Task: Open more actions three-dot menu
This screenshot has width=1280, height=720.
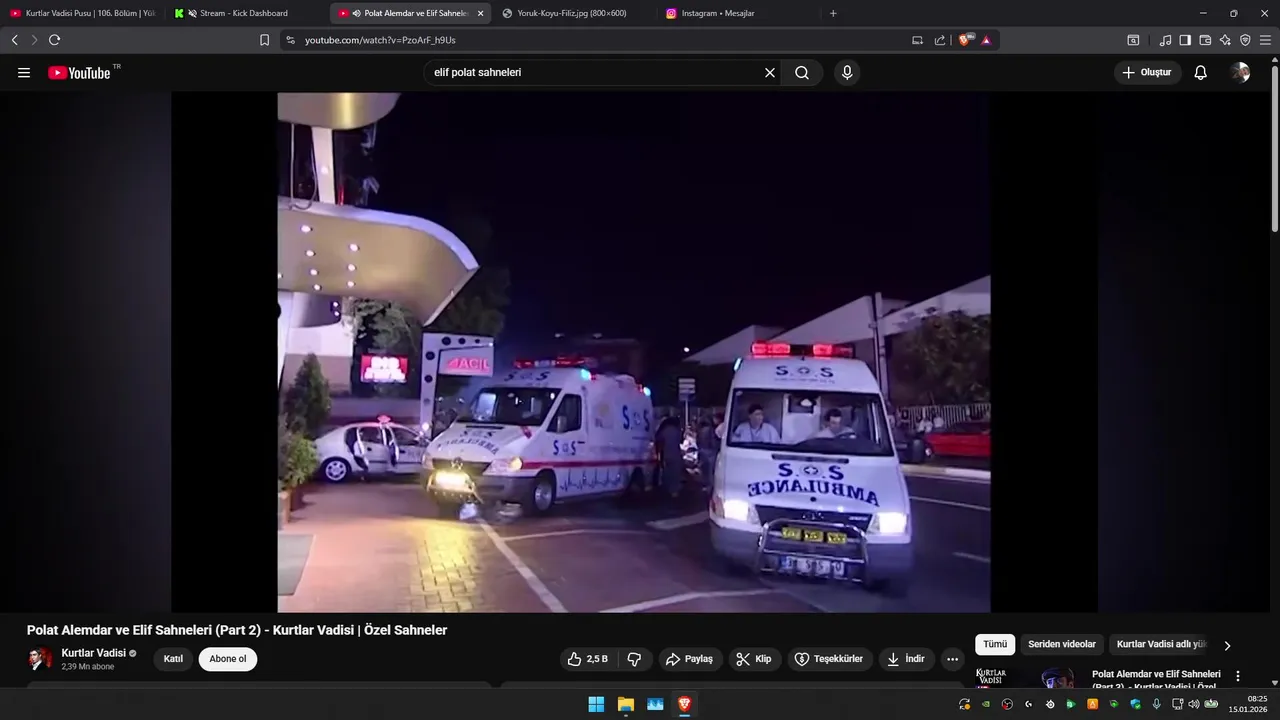Action: coord(952,659)
